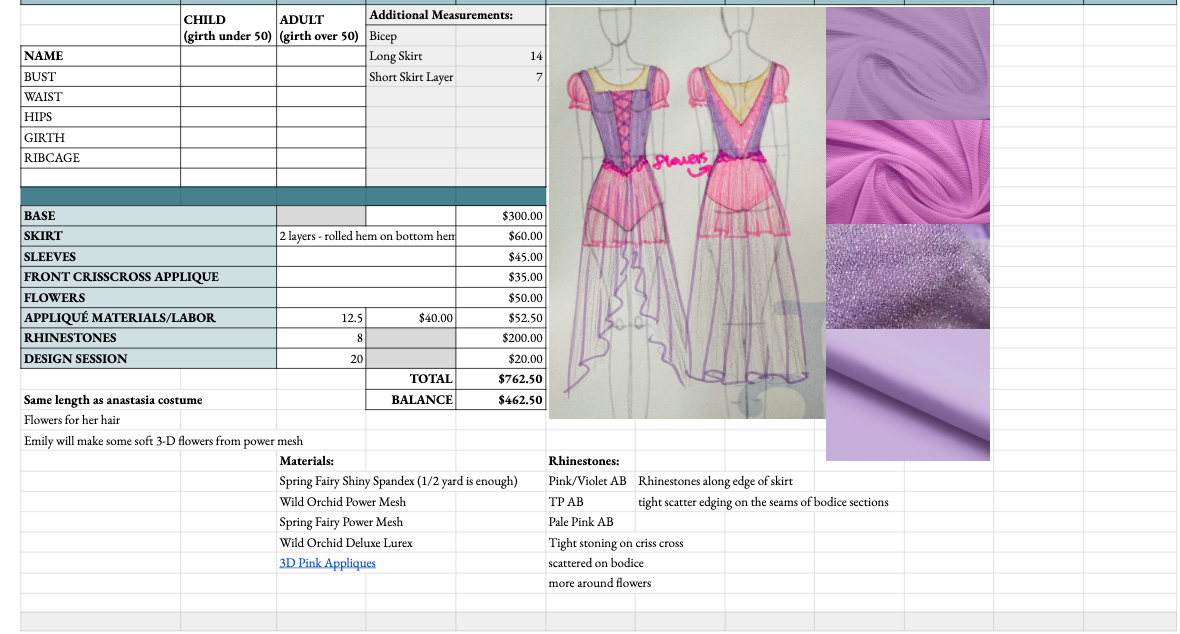Click the Pink/Violet AB rhinestone cell
Image resolution: width=1180 pixels, height=634 pixels.
(x=588, y=481)
